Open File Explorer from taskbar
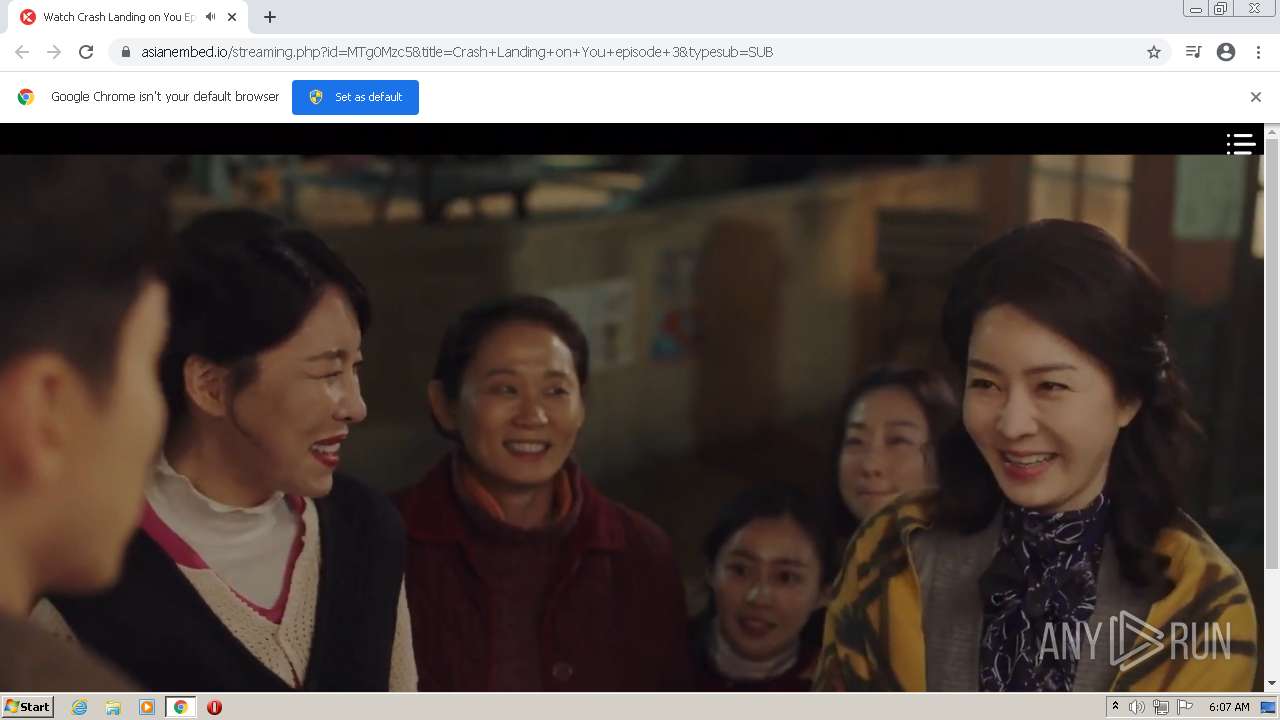 (113, 707)
